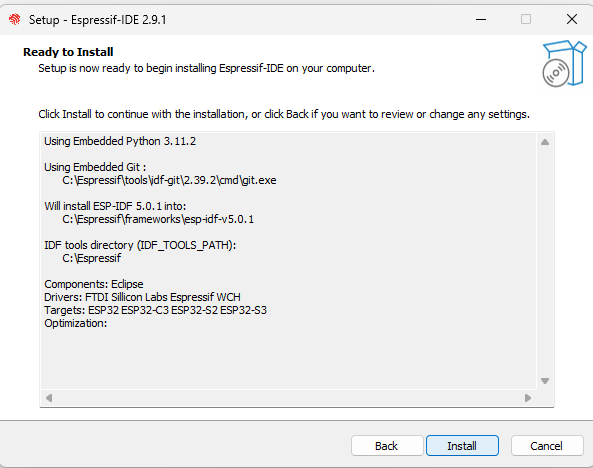The height and width of the screenshot is (468, 593).
Task: Click the red Espressif logo icon
Action: point(15,19)
